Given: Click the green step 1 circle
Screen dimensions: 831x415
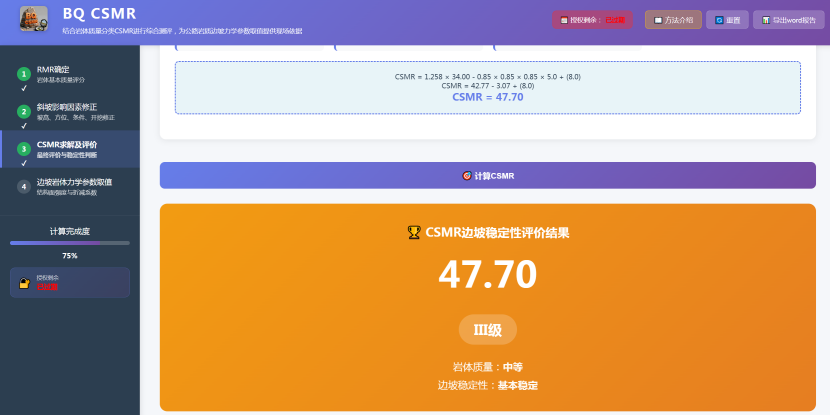Looking at the screenshot, I should [x=23, y=74].
